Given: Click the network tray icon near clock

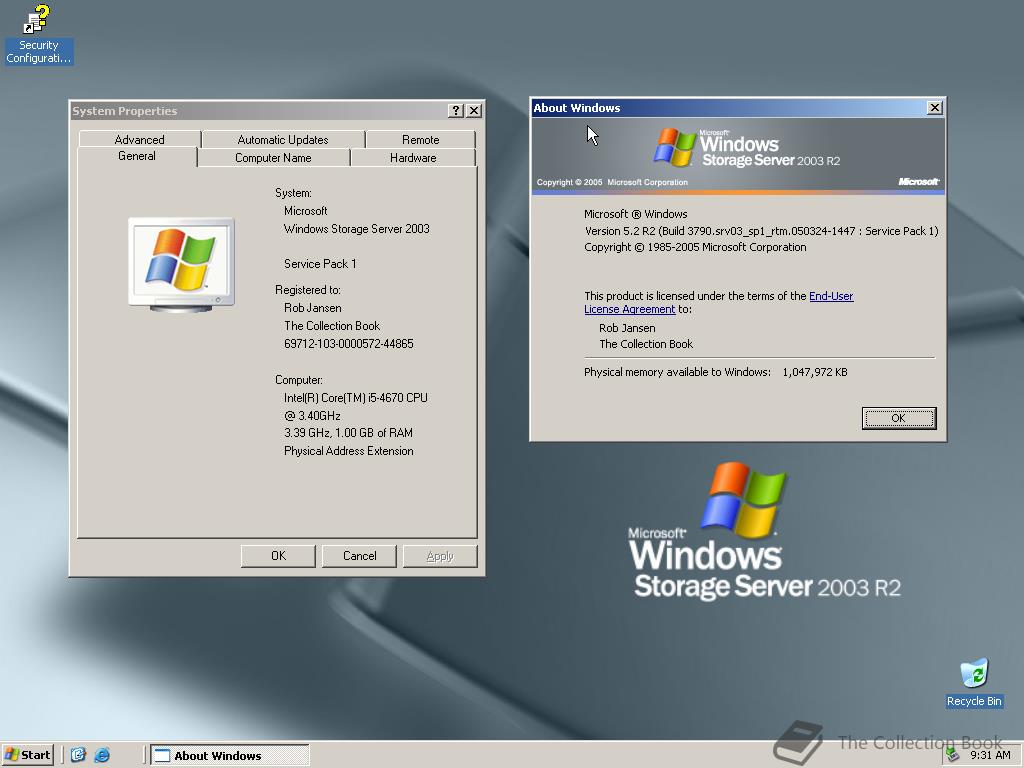Looking at the screenshot, I should (953, 755).
